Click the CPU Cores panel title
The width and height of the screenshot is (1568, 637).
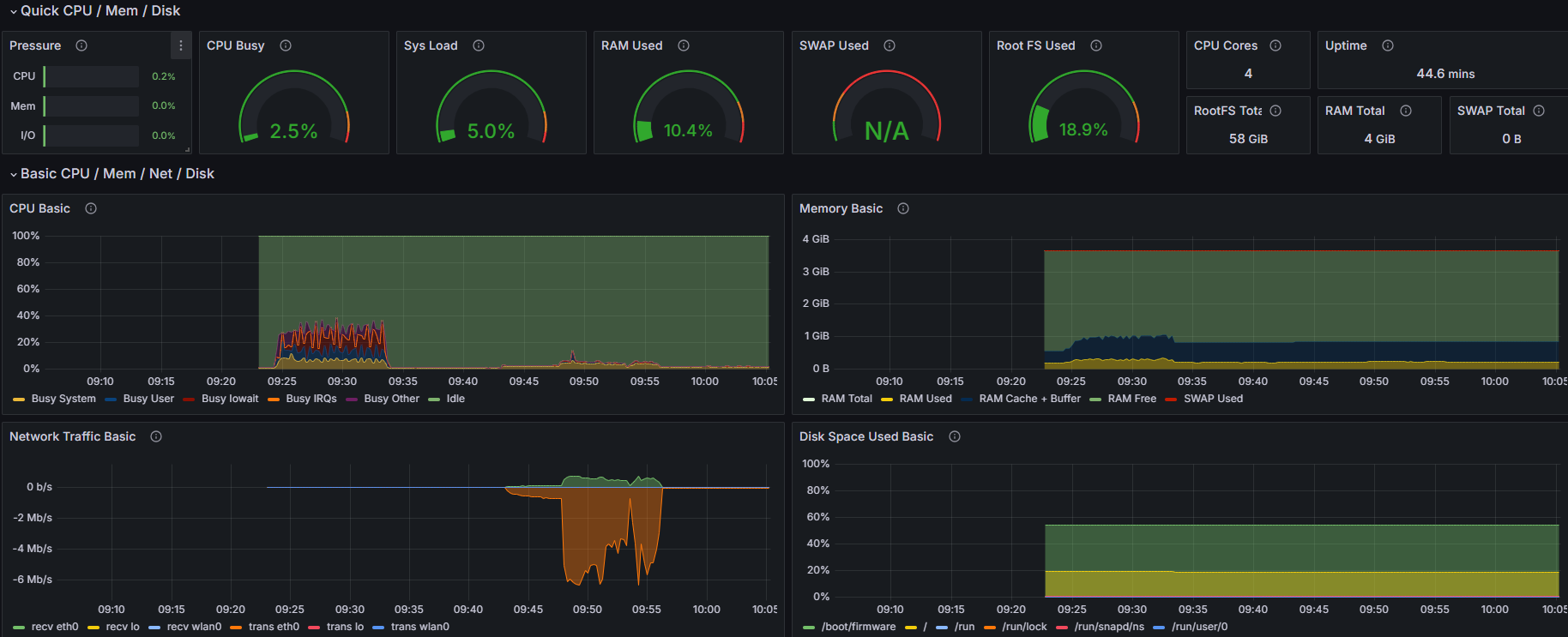[x=1225, y=45]
